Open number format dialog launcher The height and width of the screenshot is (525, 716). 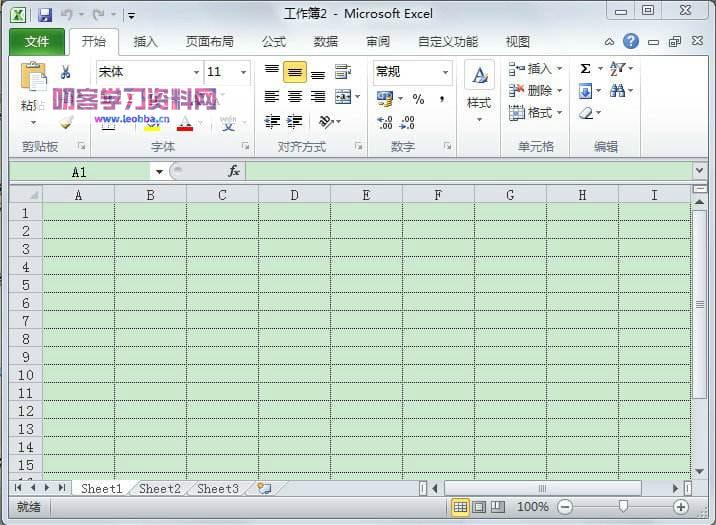click(x=447, y=146)
